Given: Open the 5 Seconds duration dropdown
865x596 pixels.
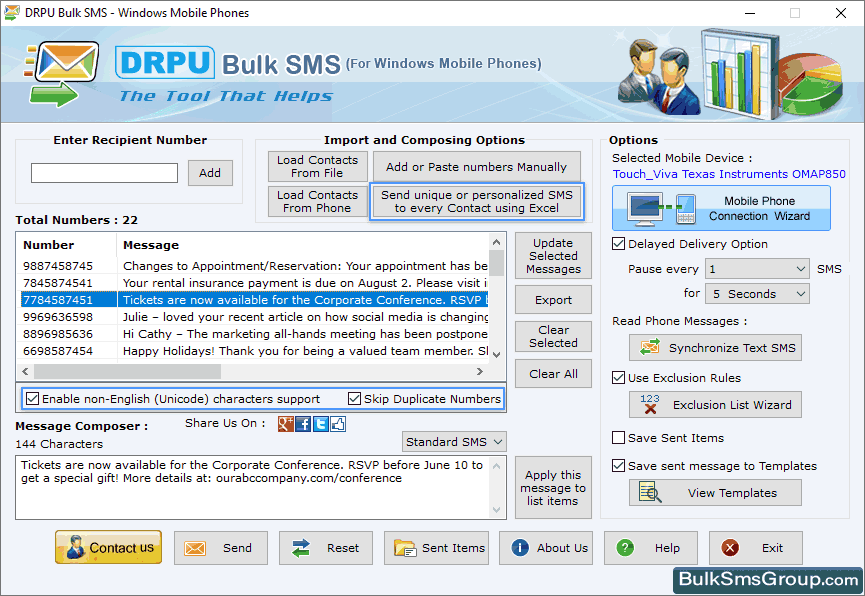Looking at the screenshot, I should 757,294.
